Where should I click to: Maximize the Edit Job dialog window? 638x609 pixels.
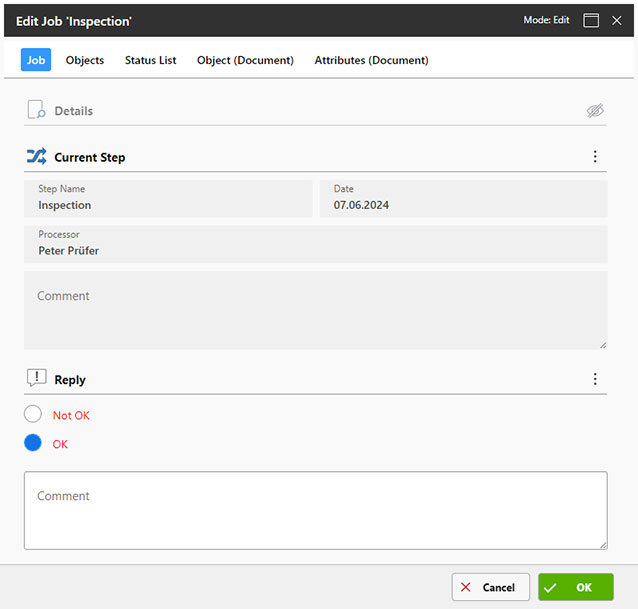coord(591,20)
